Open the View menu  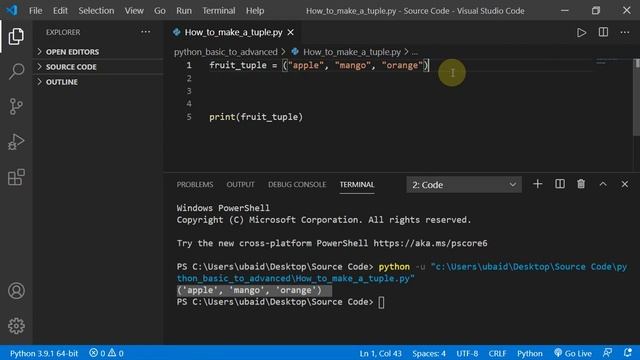pos(134,11)
